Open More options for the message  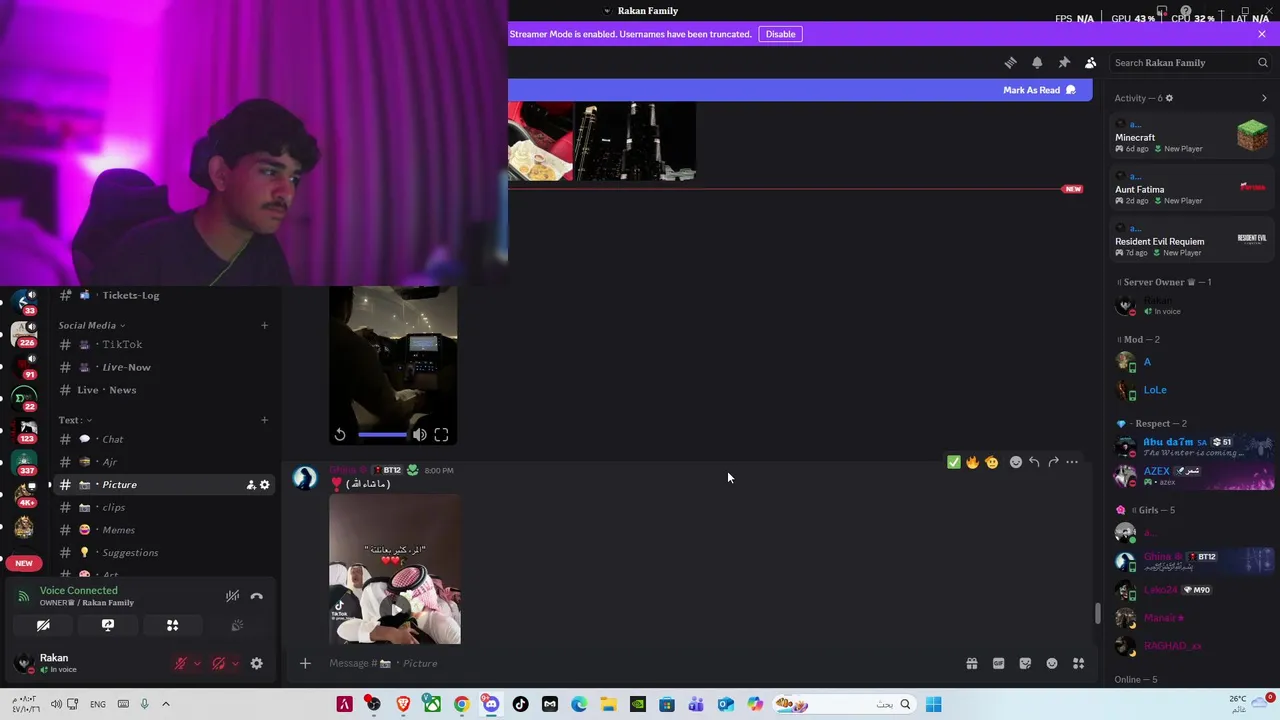(x=1072, y=462)
